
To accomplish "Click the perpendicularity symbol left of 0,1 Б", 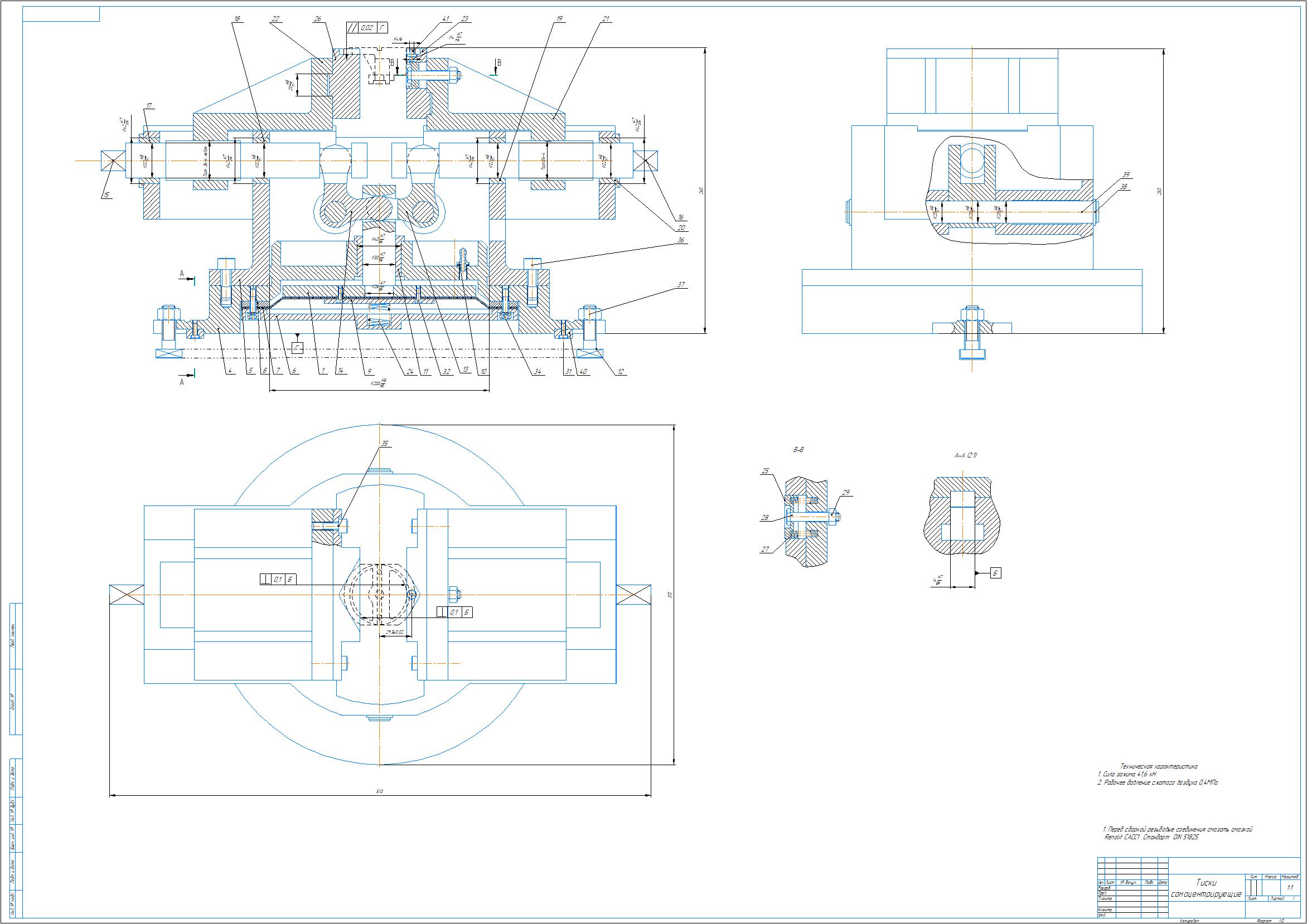I will [265, 580].
